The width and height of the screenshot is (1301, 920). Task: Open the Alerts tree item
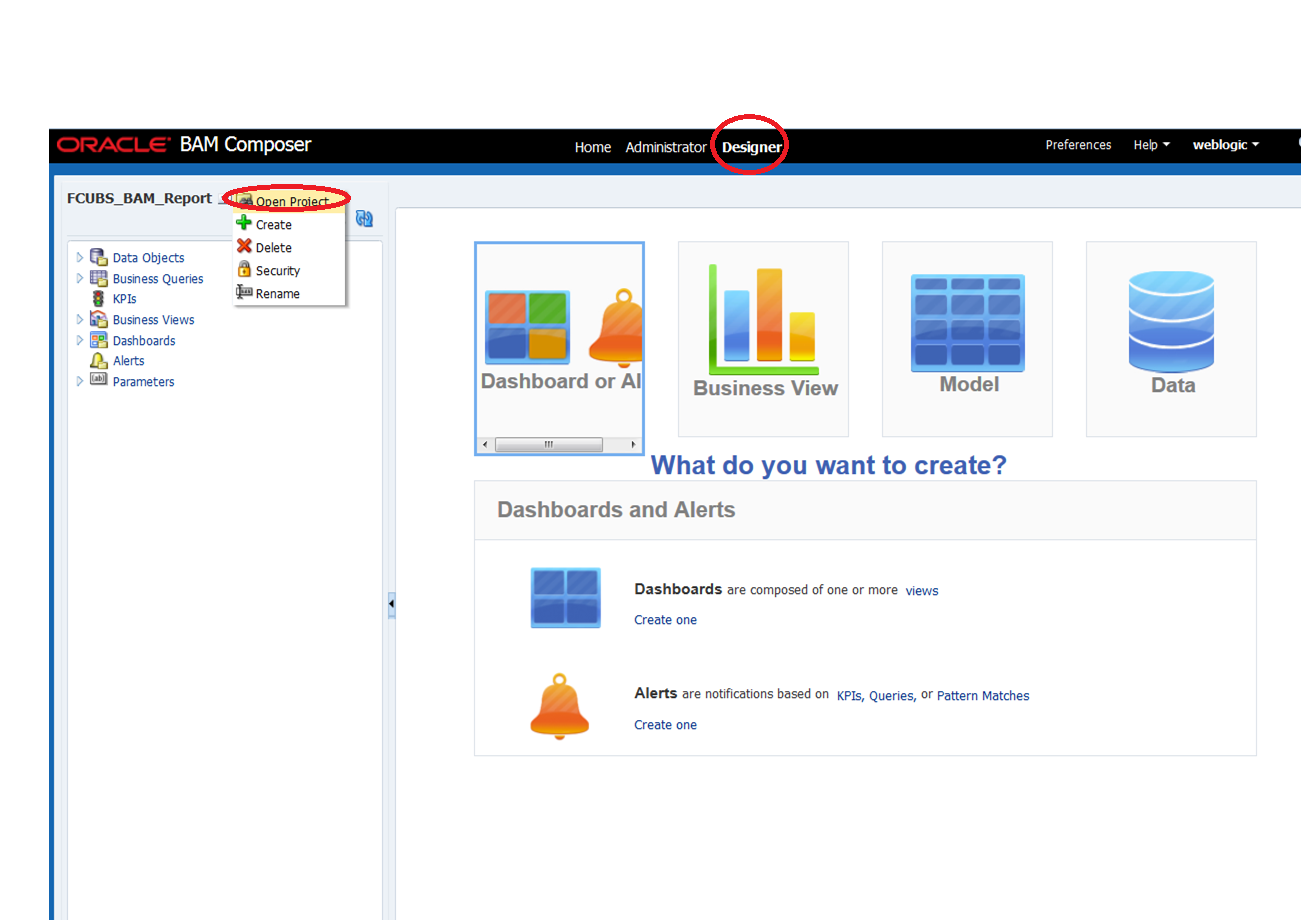[x=128, y=361]
